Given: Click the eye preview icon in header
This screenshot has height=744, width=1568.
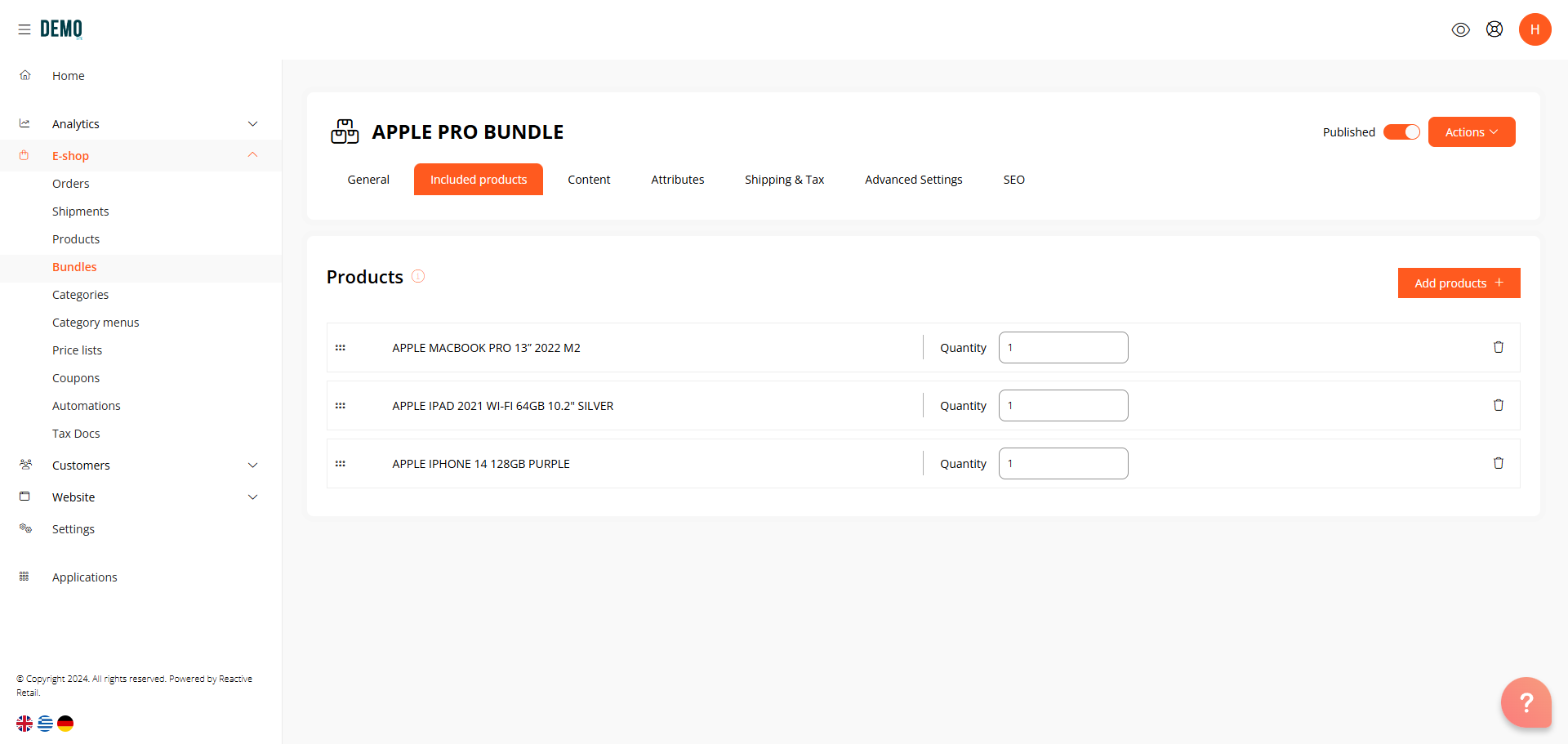Looking at the screenshot, I should pos(1461,29).
